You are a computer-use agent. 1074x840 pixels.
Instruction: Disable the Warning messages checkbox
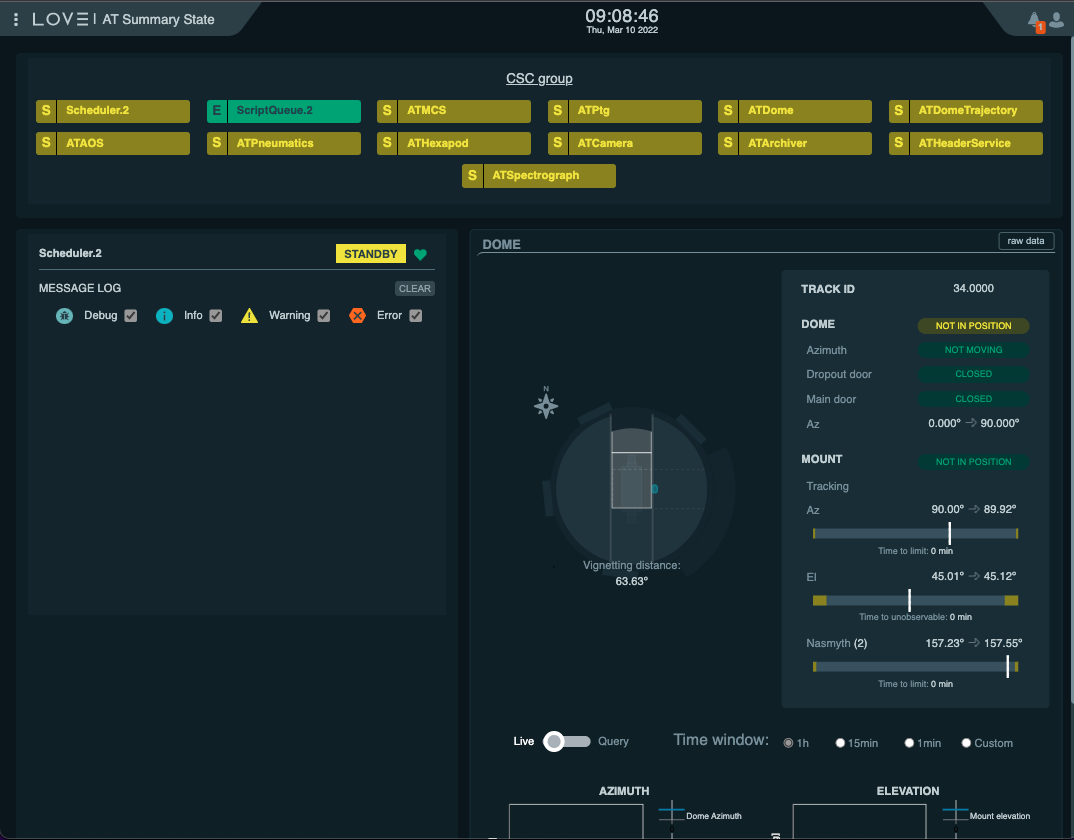(323, 316)
